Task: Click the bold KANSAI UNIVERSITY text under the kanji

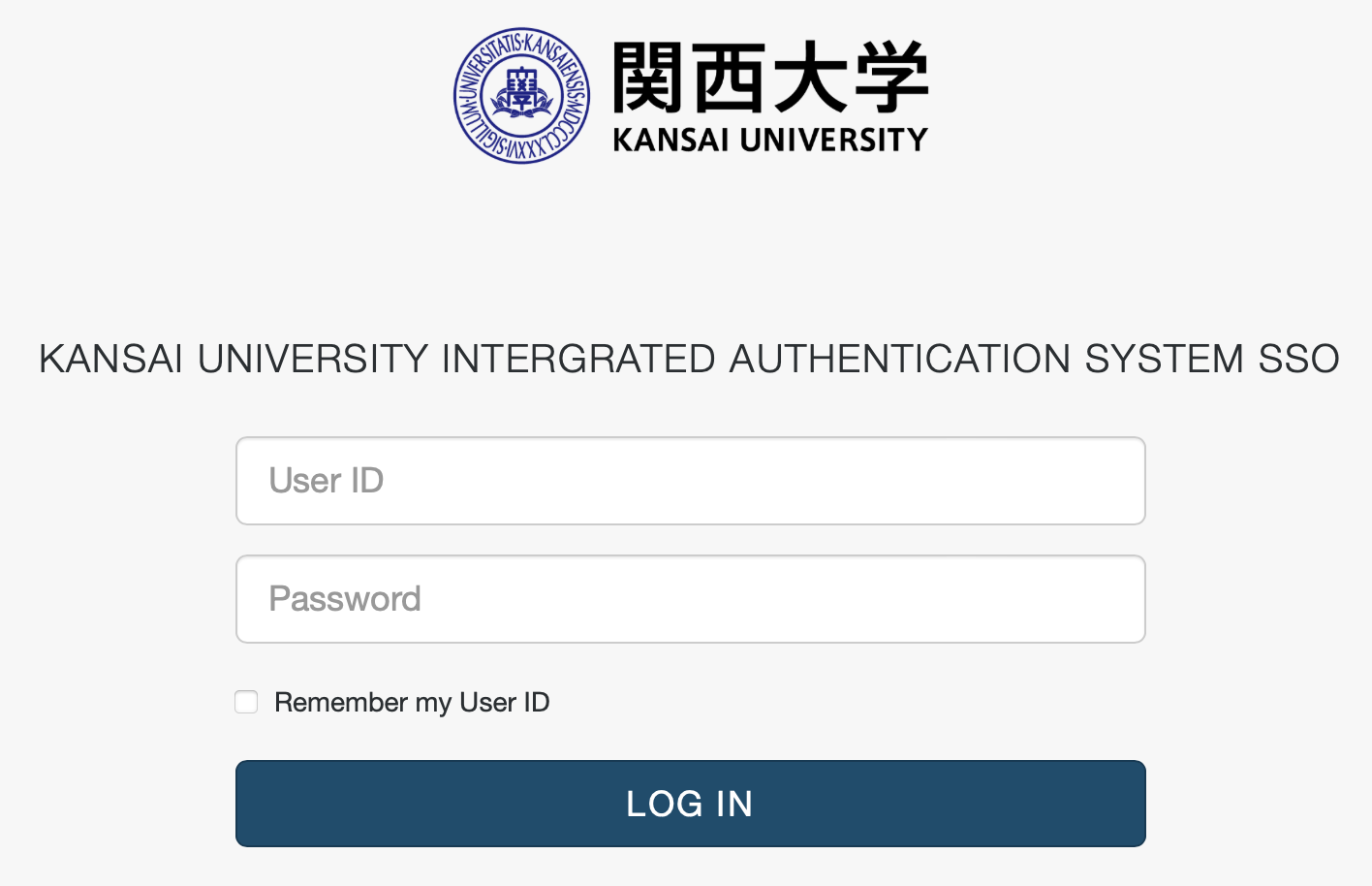Action: (771, 141)
